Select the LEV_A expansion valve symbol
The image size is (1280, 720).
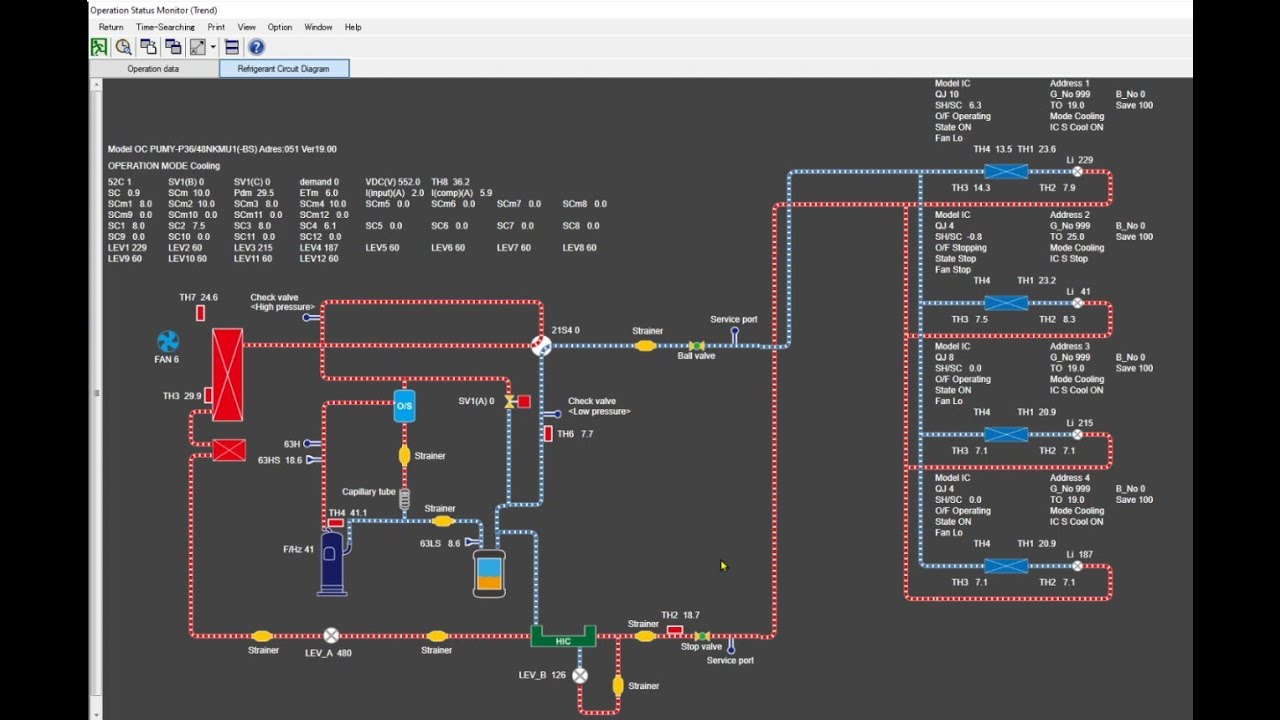(331, 635)
